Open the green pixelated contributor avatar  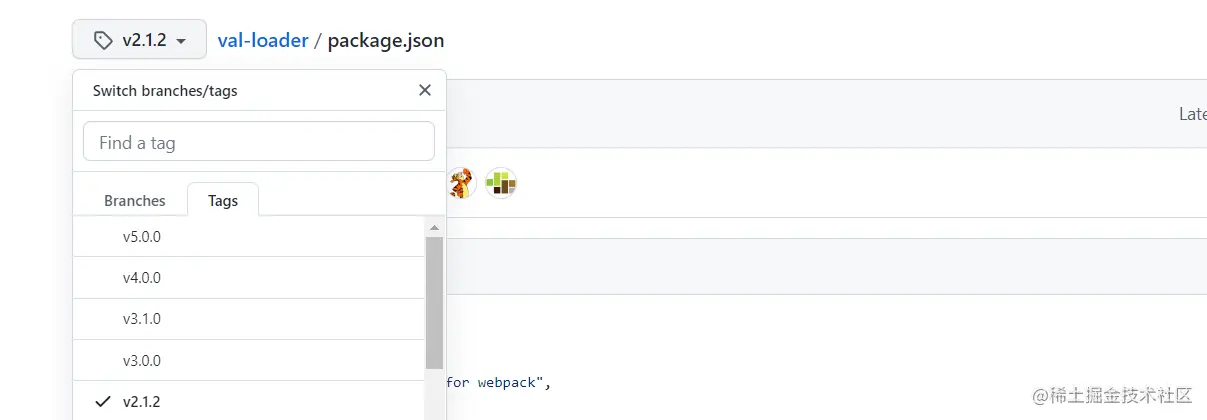click(501, 183)
